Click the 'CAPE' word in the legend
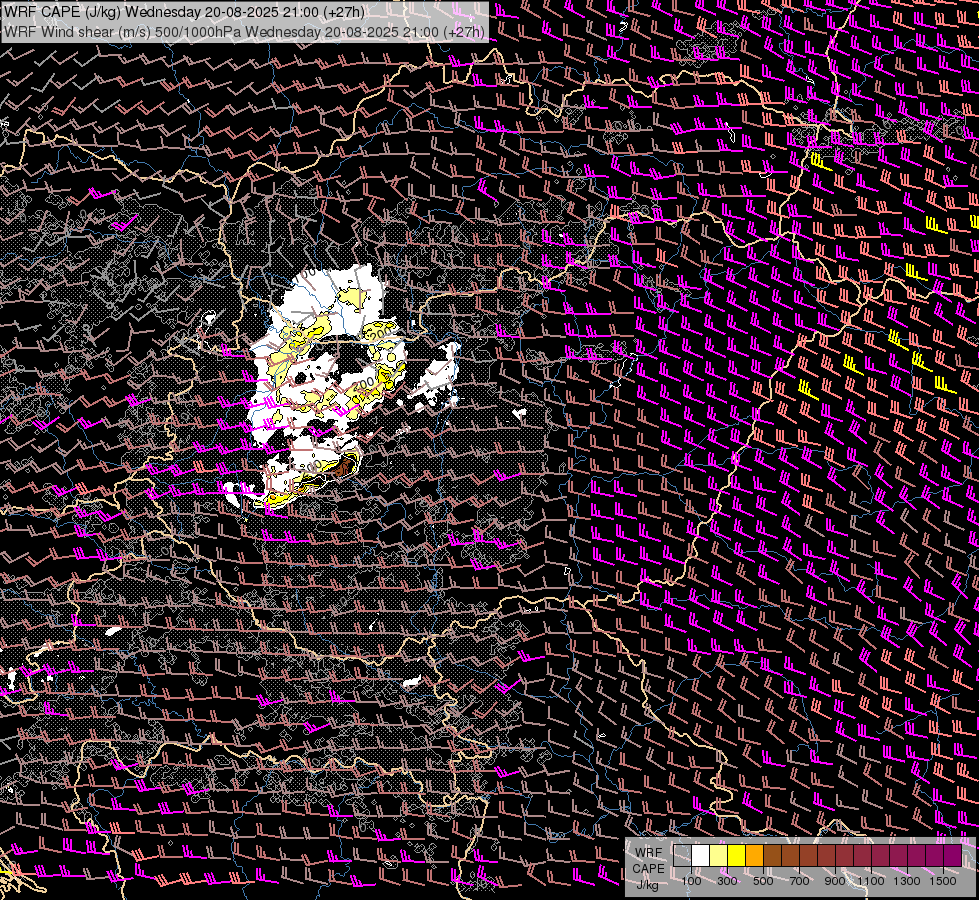Screen dimensions: 979x900 [x=648, y=869]
